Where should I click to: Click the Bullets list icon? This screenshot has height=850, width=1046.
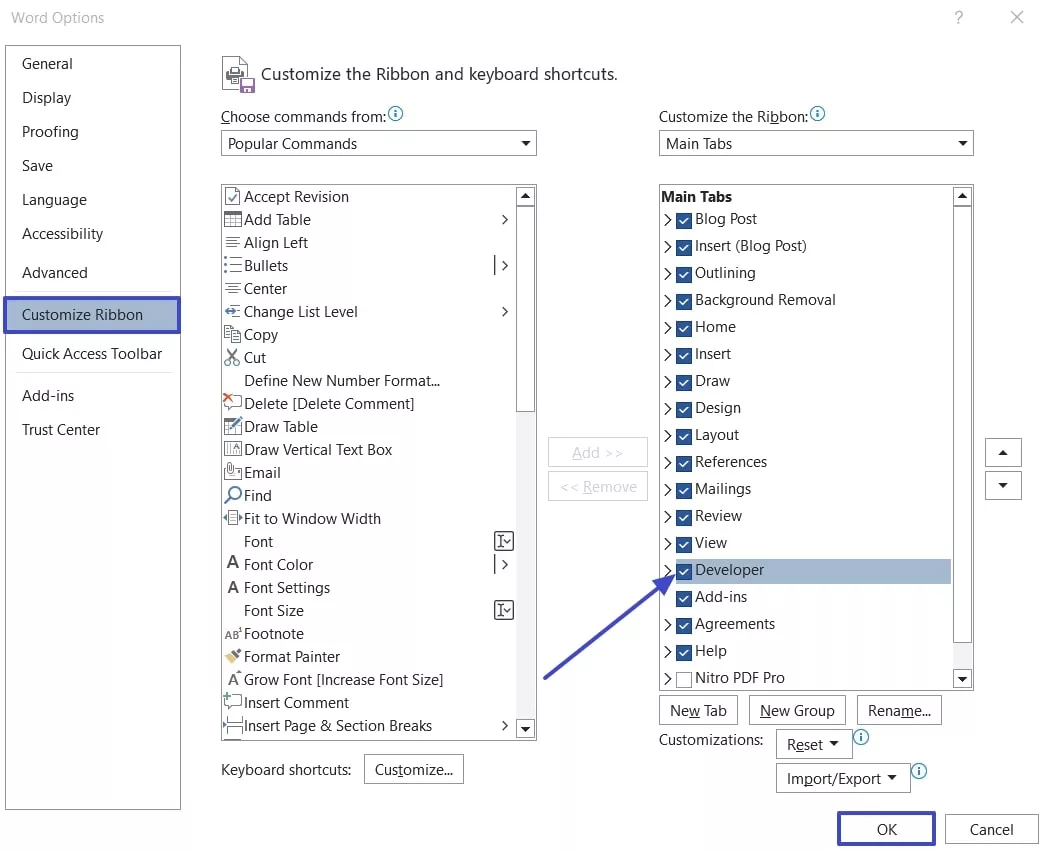pos(232,266)
